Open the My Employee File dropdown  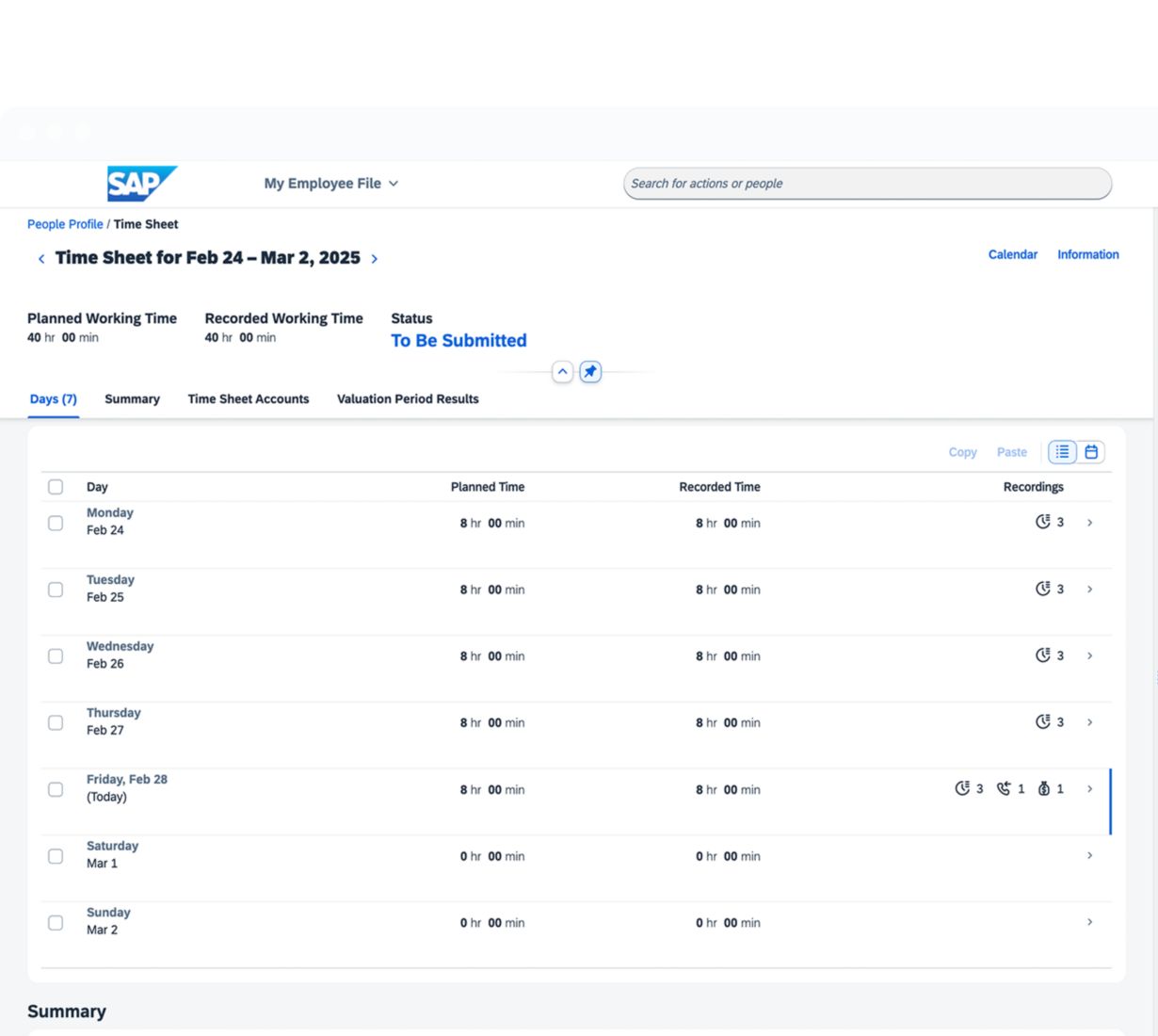[x=330, y=184]
